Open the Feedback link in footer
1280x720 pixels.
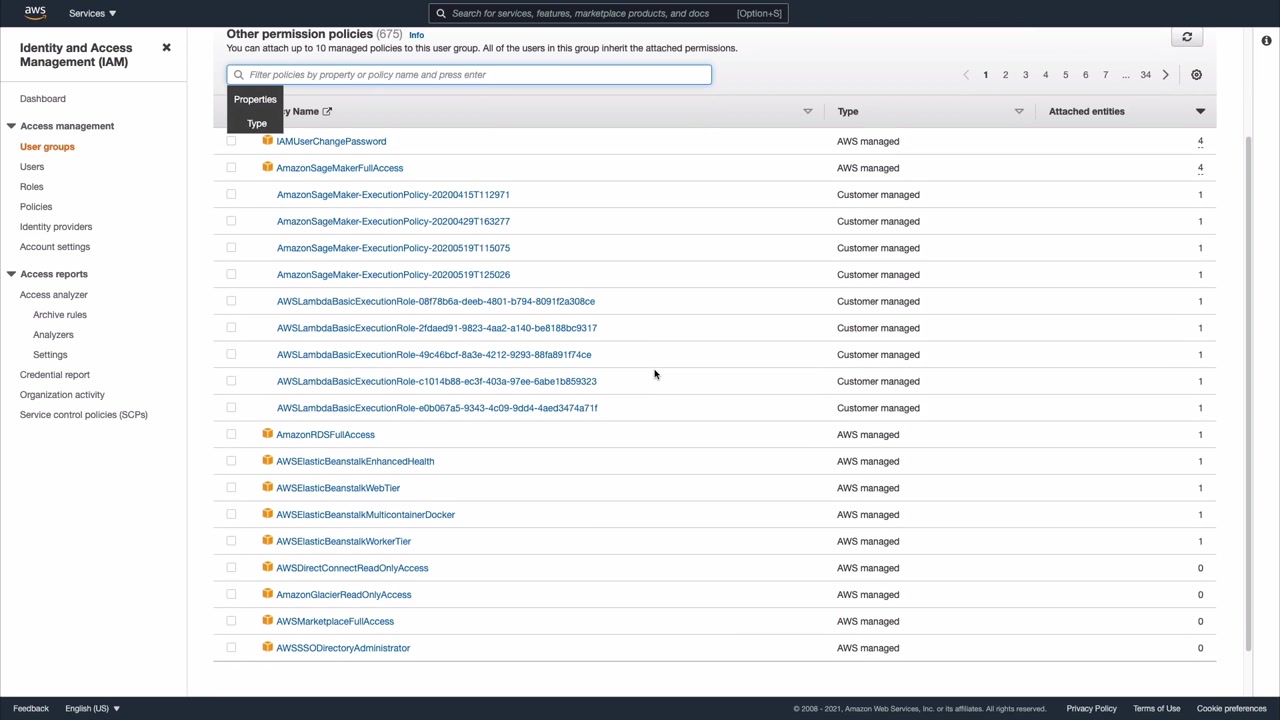click(31, 708)
